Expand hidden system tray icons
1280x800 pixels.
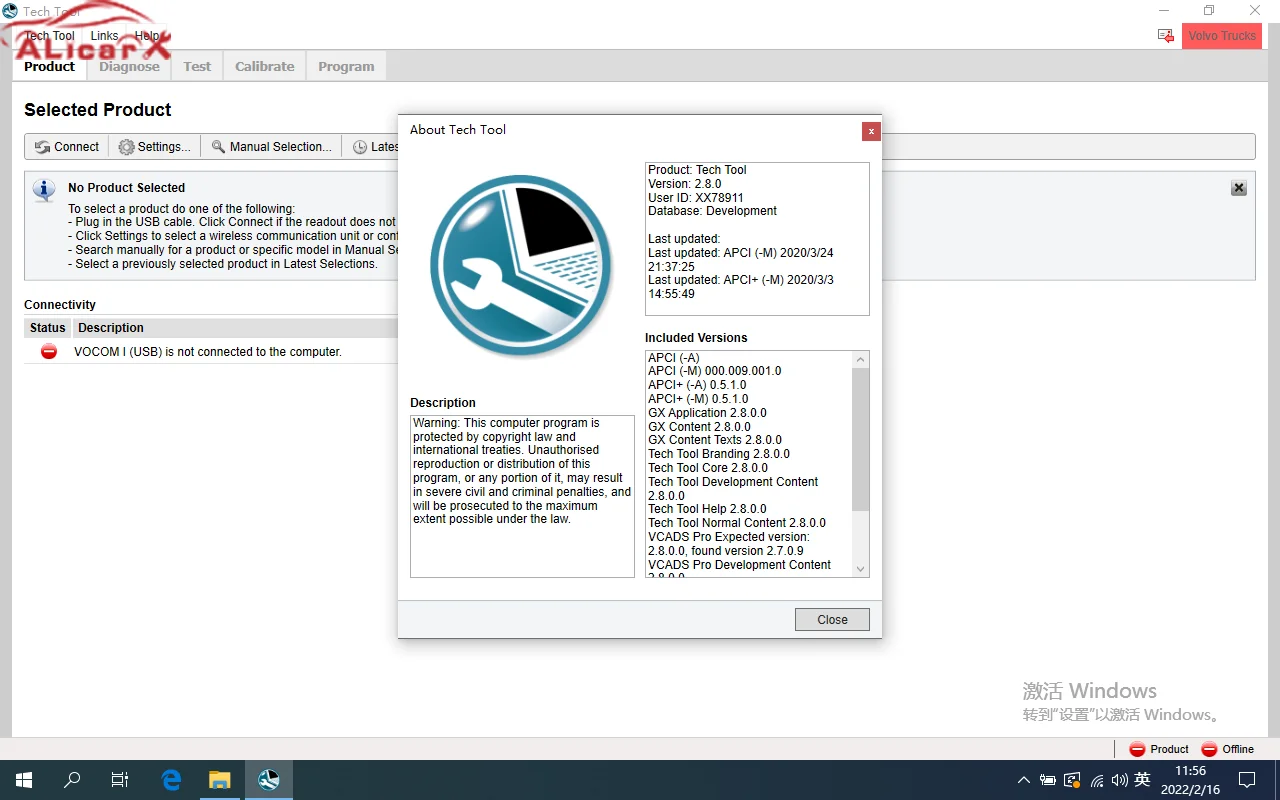click(1023, 780)
